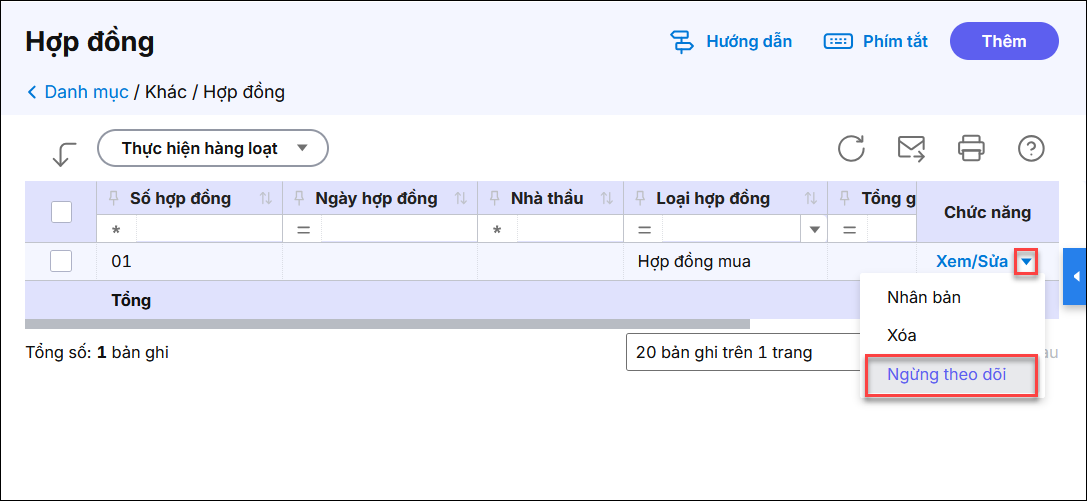Choose Xóa in the function menu
The height and width of the screenshot is (501, 1087).
(901, 336)
